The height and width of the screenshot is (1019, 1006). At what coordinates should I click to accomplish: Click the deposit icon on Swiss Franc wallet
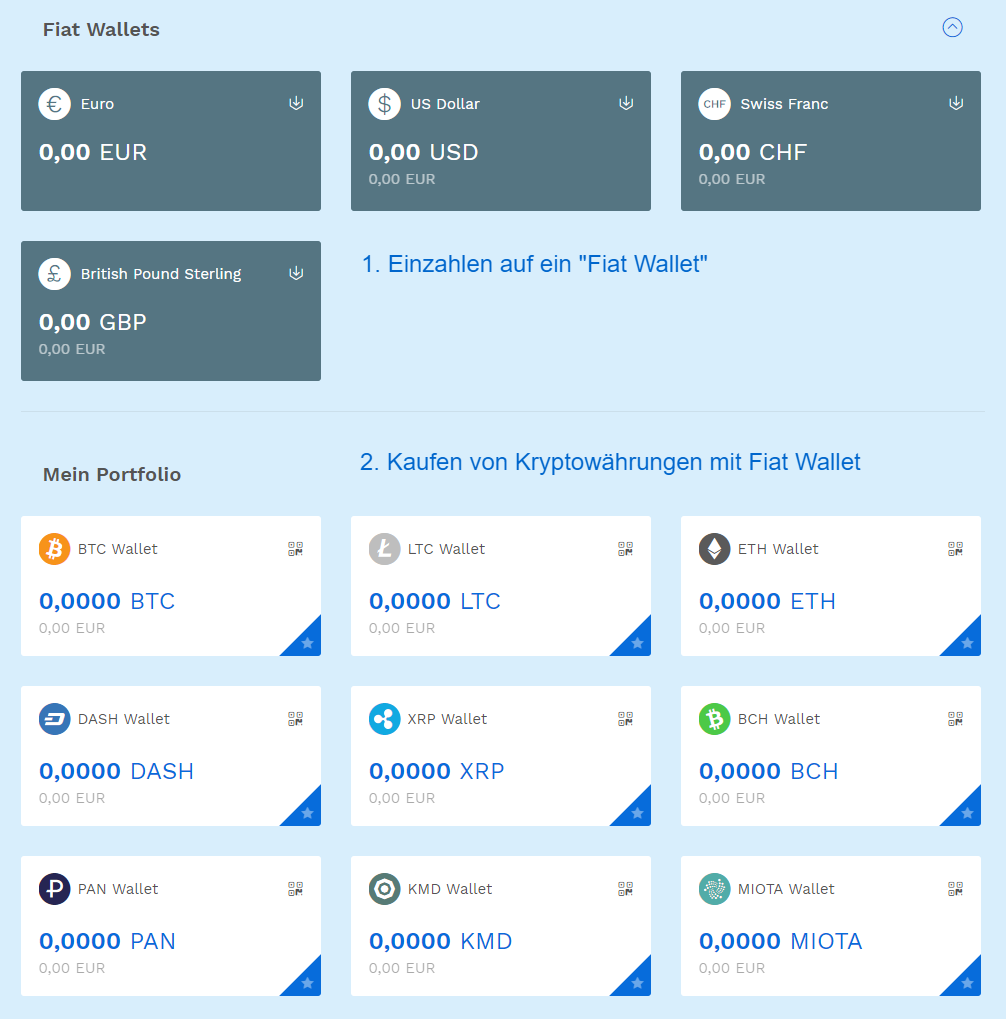point(956,103)
